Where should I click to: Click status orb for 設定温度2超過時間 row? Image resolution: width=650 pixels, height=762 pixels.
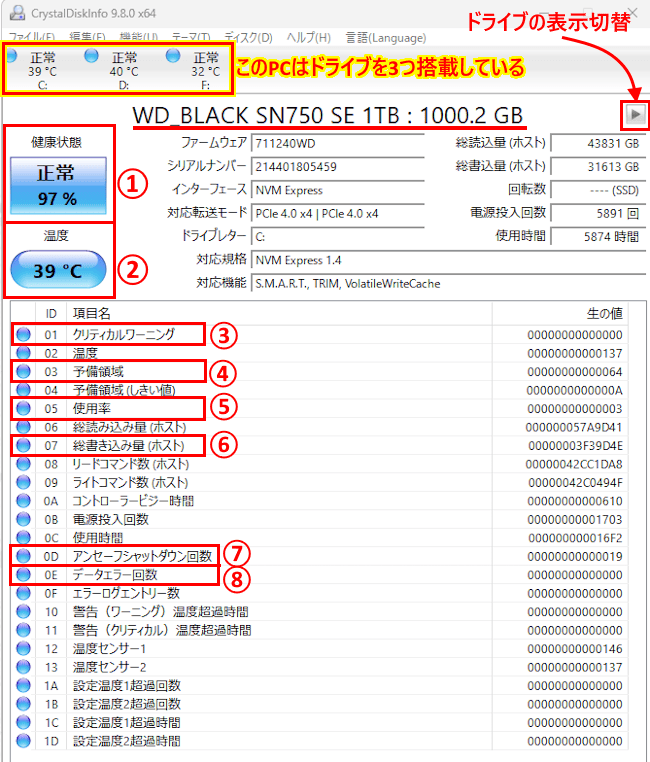(x=23, y=741)
